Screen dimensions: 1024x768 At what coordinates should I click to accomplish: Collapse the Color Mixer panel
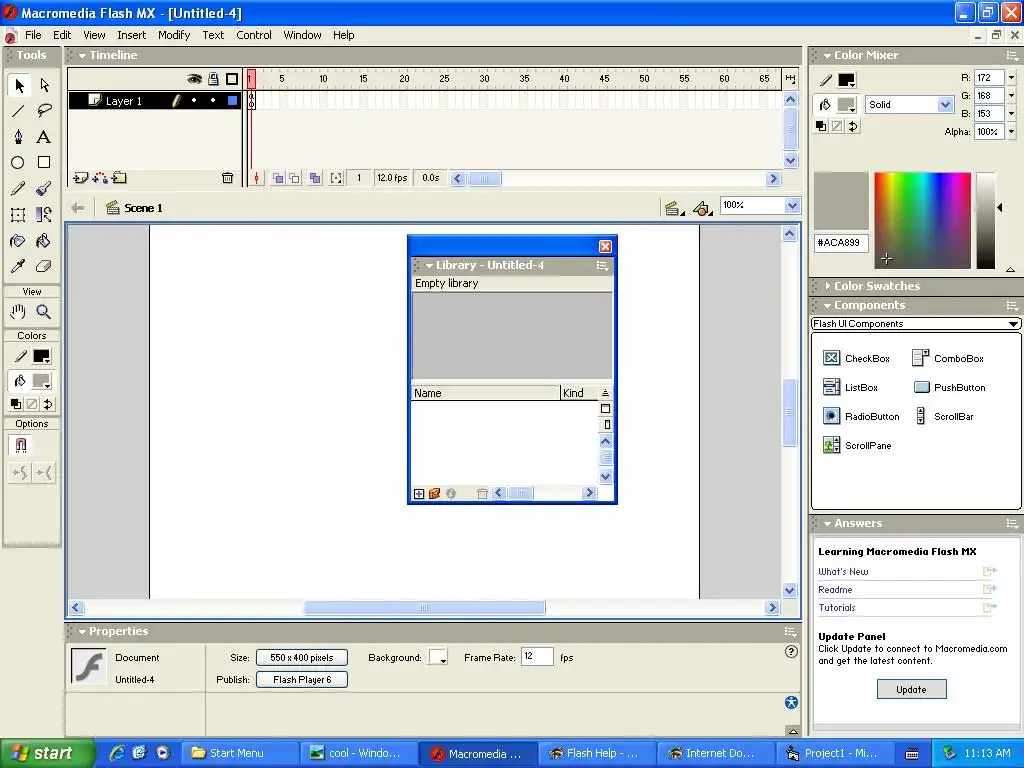(x=827, y=56)
